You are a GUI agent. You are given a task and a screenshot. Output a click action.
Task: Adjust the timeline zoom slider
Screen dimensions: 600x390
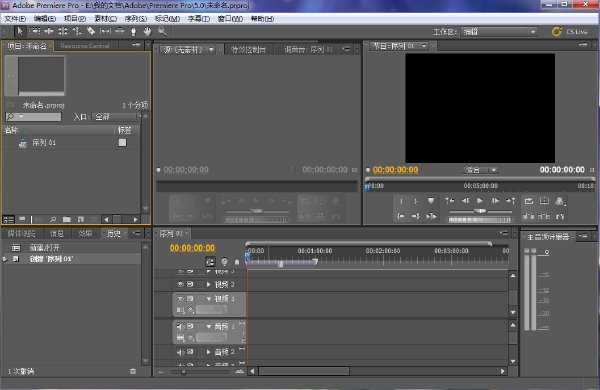[x=183, y=372]
